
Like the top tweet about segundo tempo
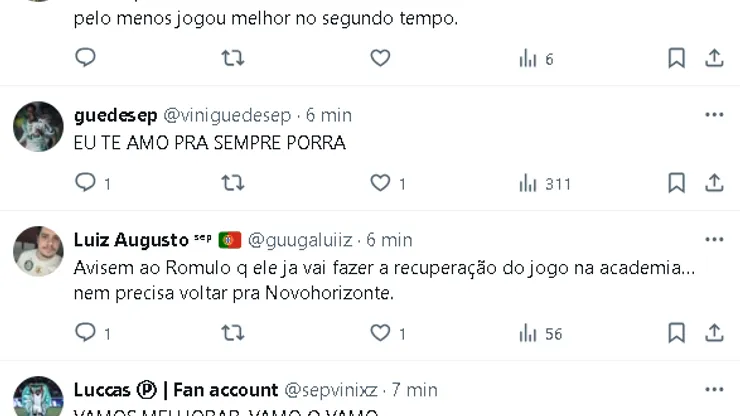pyautogui.click(x=380, y=58)
